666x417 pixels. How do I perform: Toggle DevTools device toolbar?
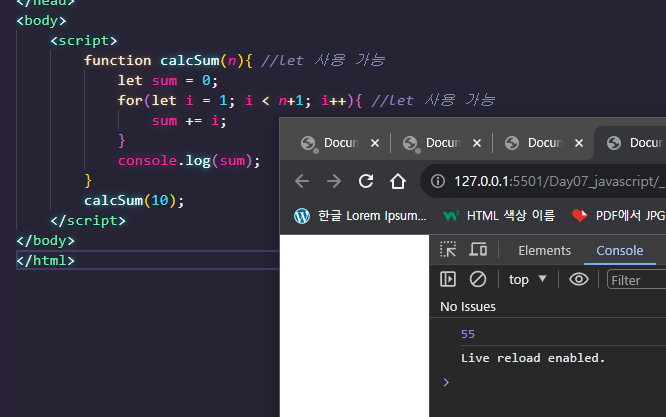click(x=478, y=250)
